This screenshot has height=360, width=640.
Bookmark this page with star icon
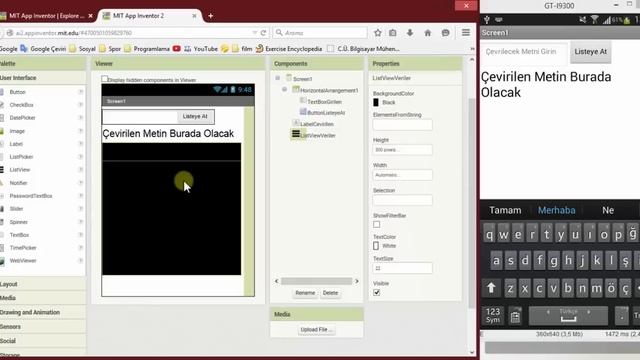click(x=378, y=33)
